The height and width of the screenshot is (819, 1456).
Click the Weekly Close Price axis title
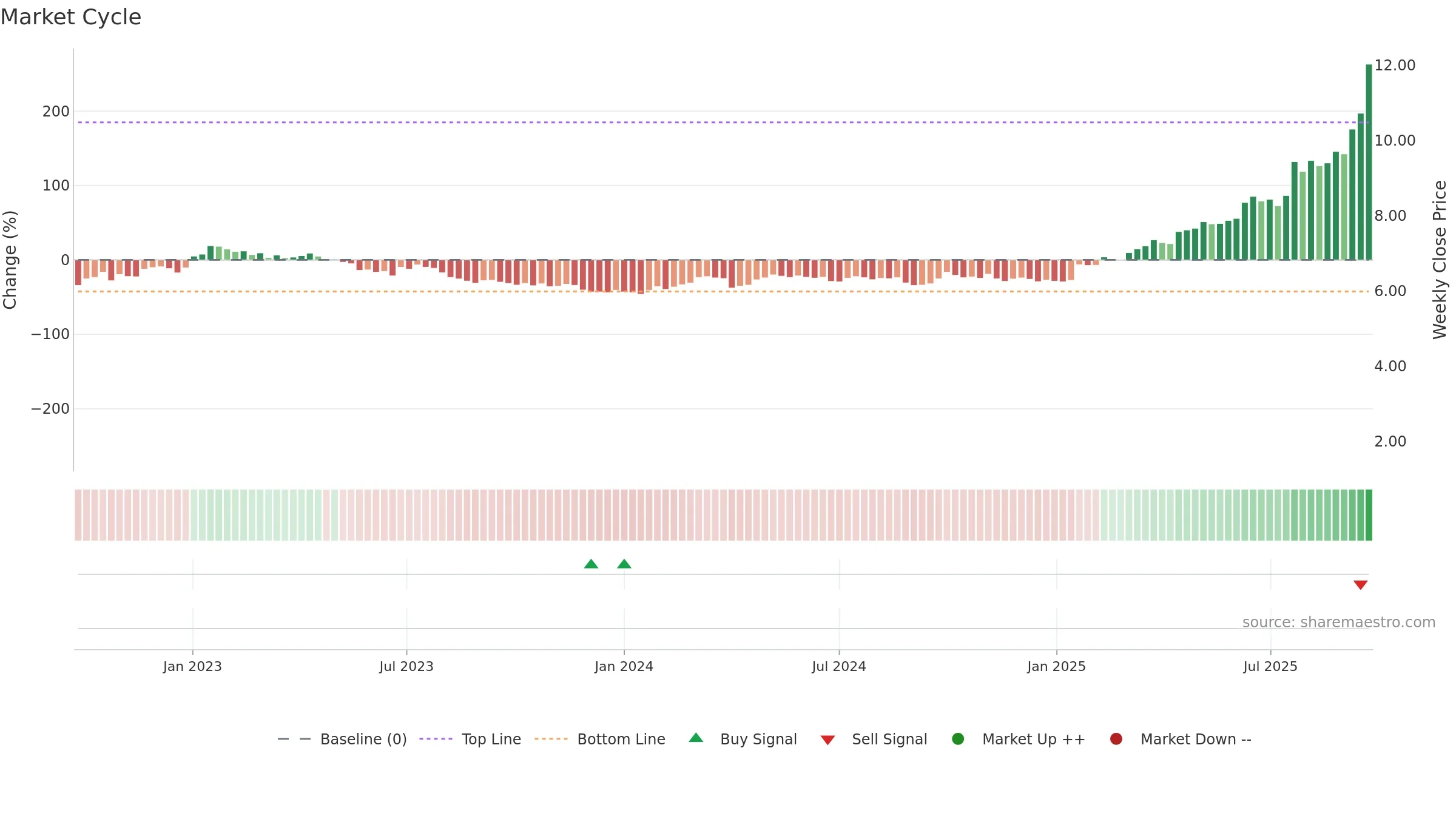[1440, 260]
